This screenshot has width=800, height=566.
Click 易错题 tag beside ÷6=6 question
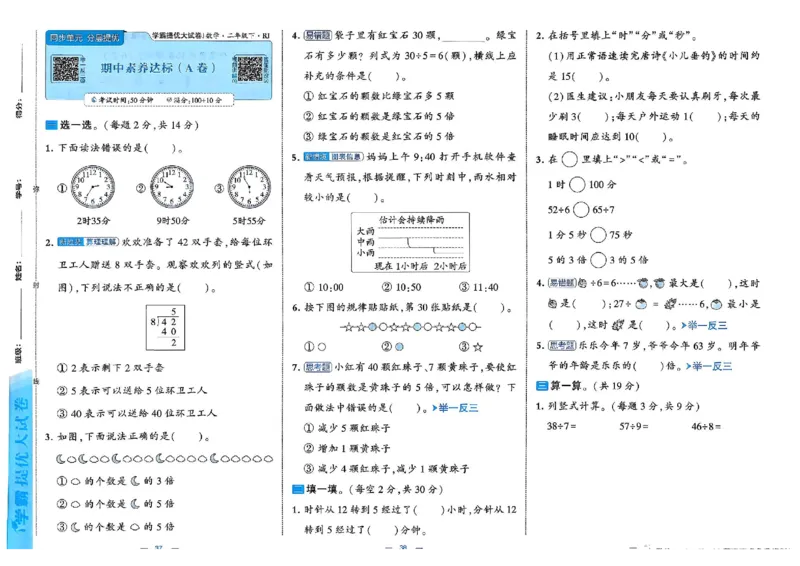click(562, 283)
